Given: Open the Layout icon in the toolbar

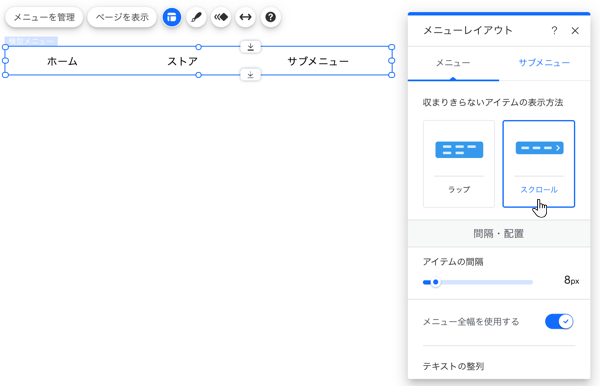Looking at the screenshot, I should [x=171, y=17].
